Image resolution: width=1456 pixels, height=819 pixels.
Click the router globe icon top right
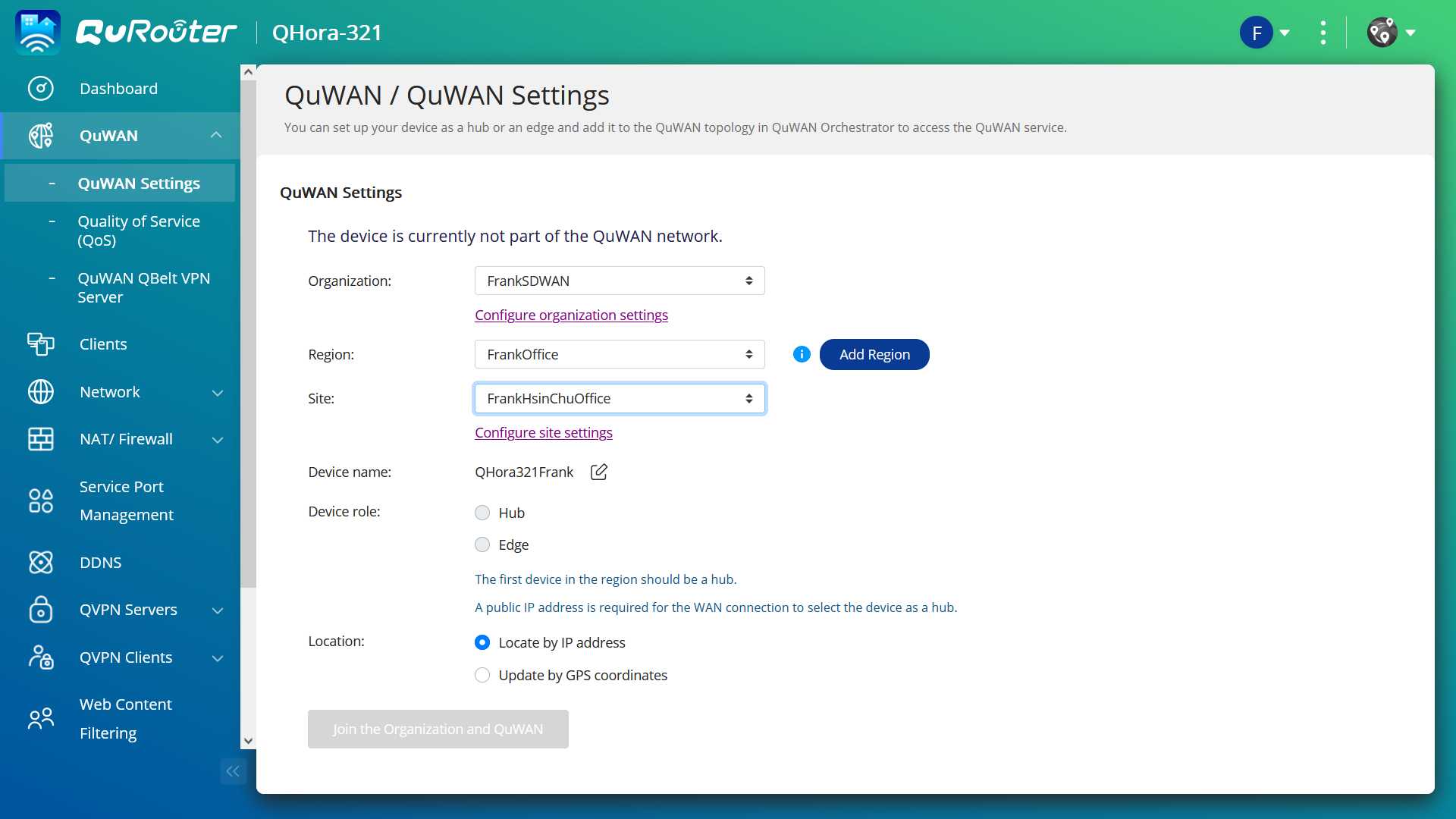pos(1381,32)
